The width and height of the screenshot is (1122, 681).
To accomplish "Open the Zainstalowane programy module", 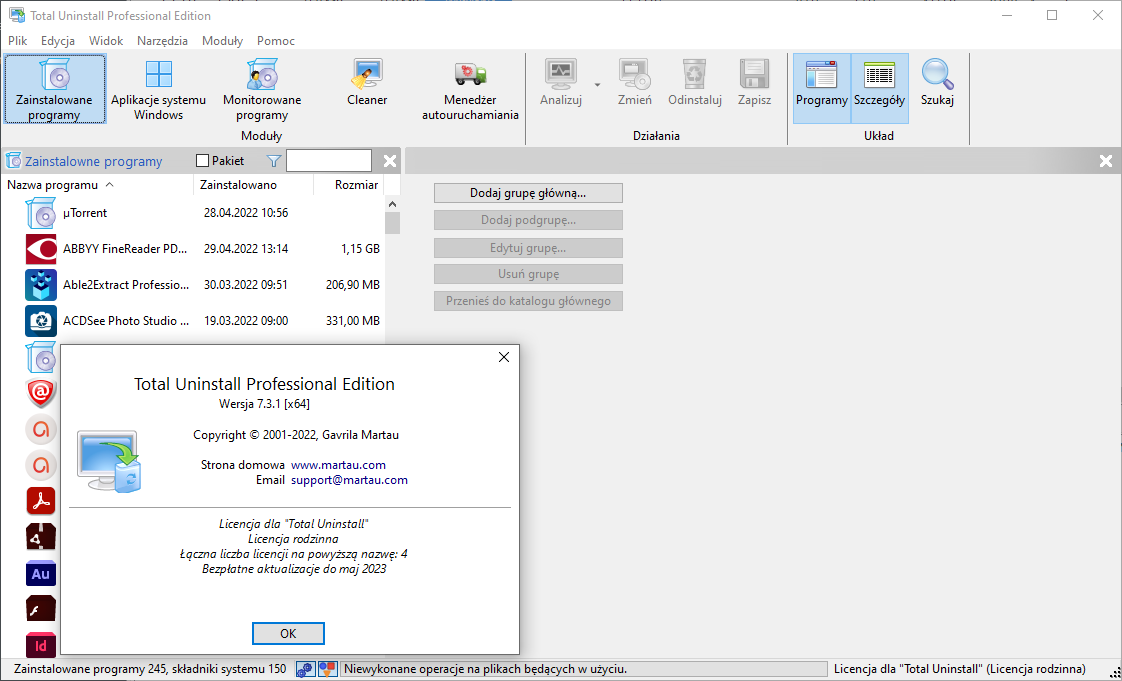I will pyautogui.click(x=54, y=89).
